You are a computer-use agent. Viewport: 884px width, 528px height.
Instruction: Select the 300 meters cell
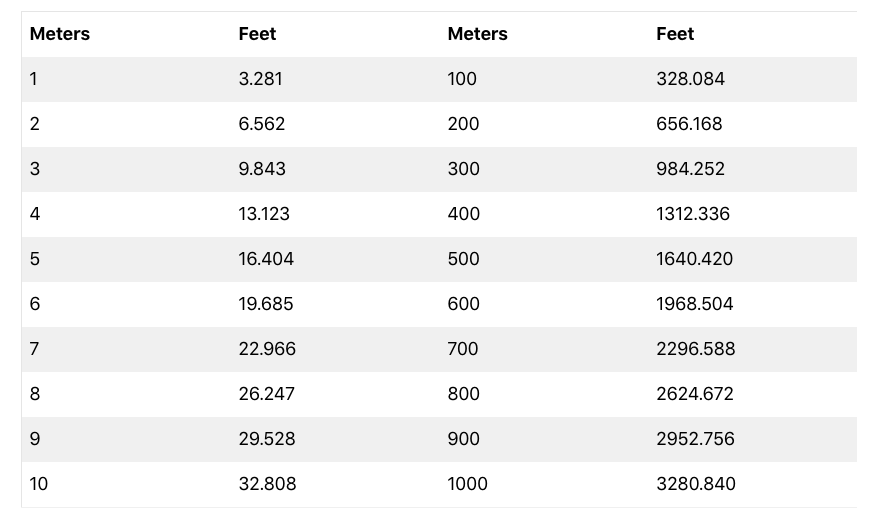(x=463, y=169)
